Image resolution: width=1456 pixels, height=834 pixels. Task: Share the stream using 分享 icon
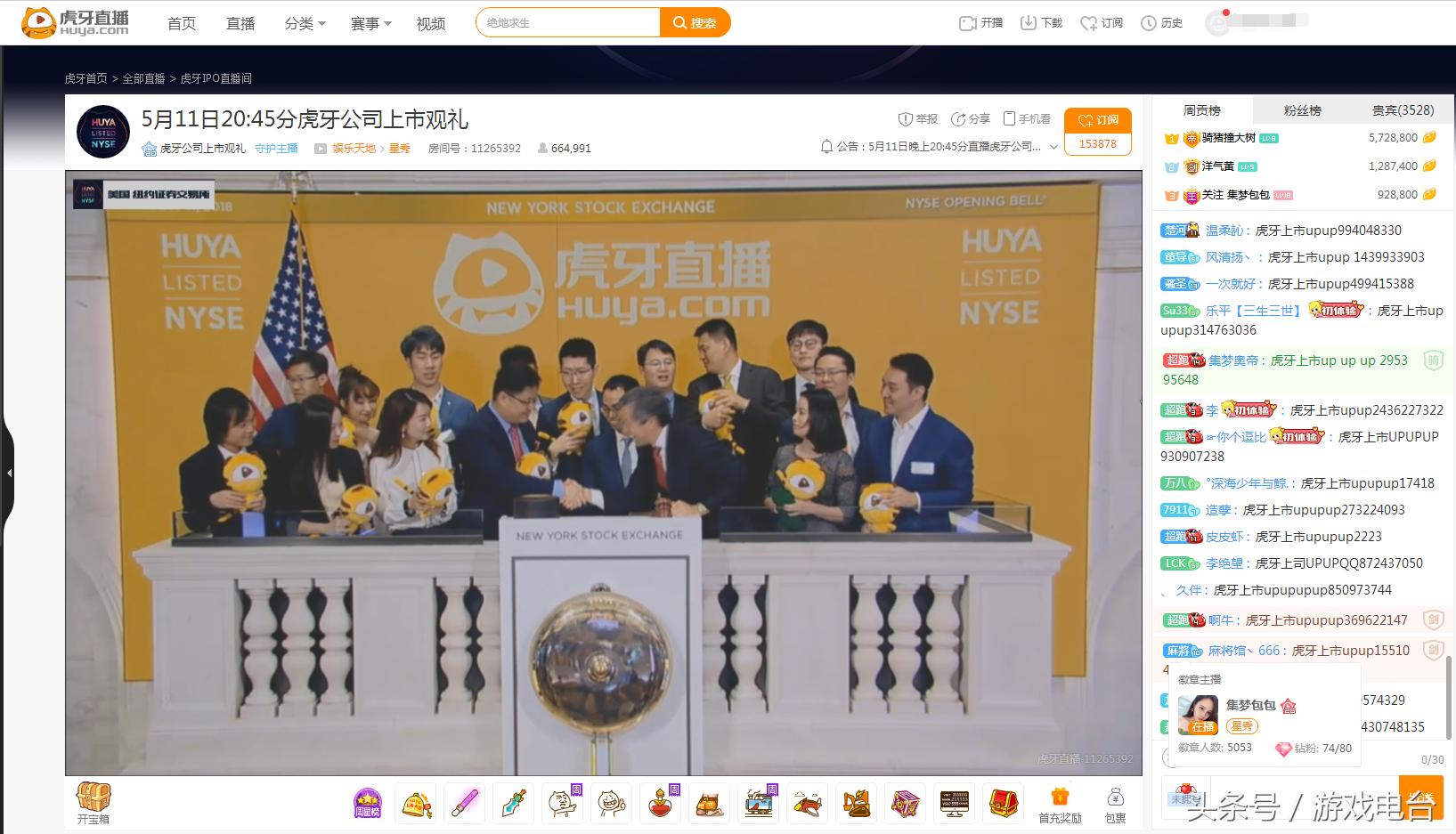coord(969,117)
